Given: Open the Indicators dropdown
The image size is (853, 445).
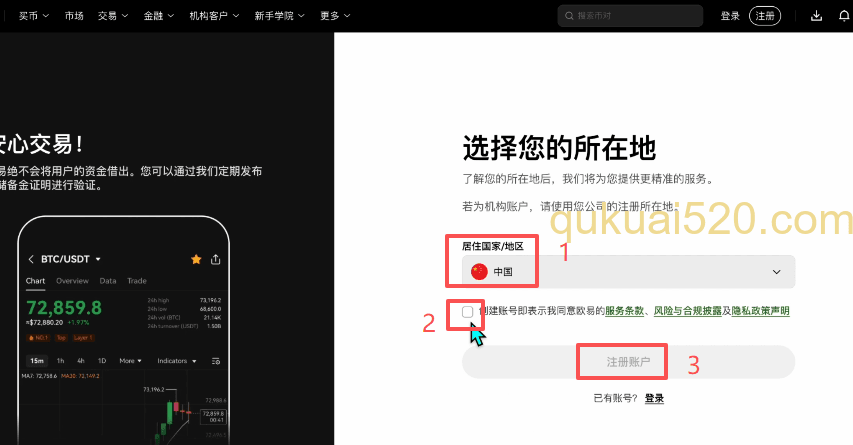Looking at the screenshot, I should click(x=177, y=361).
